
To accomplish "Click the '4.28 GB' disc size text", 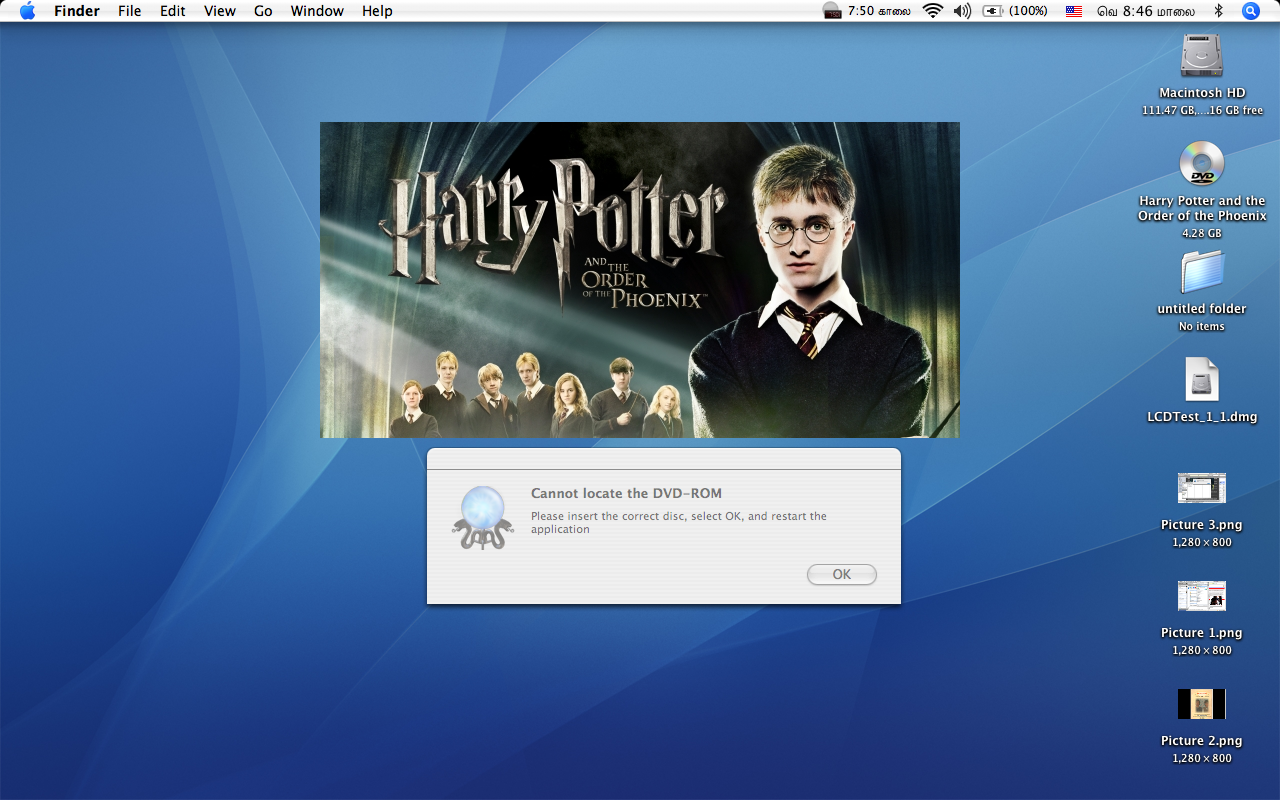I will (1202, 233).
